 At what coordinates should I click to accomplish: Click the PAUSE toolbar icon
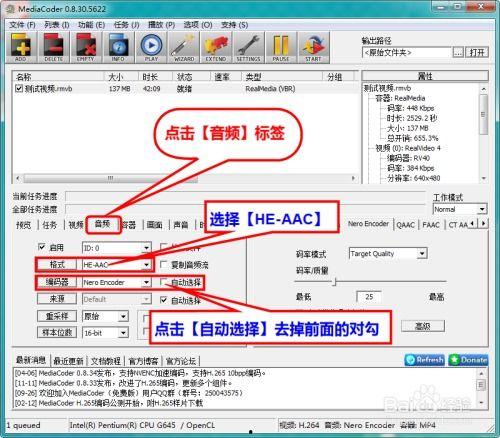tap(281, 47)
